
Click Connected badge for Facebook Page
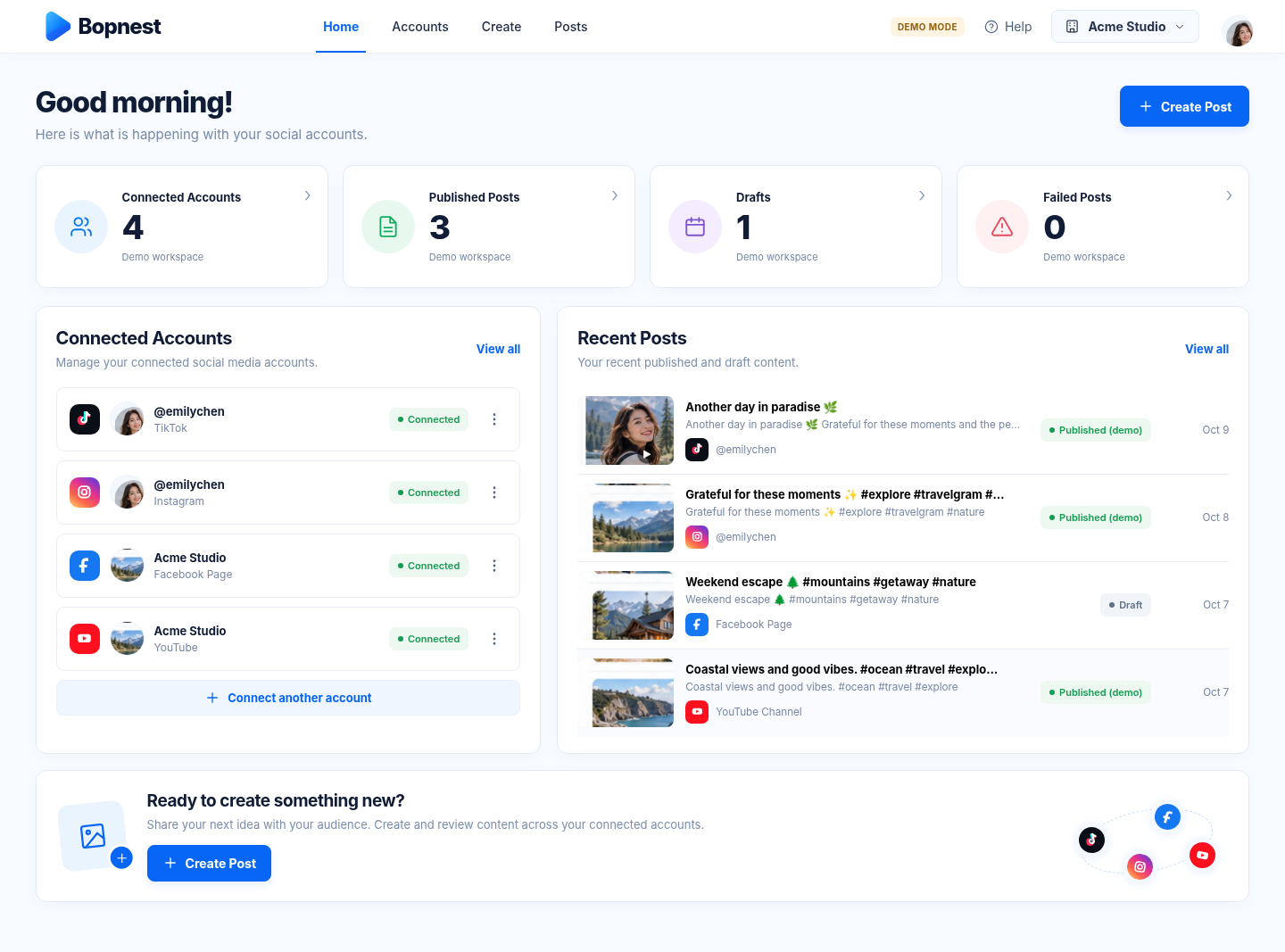tap(428, 566)
